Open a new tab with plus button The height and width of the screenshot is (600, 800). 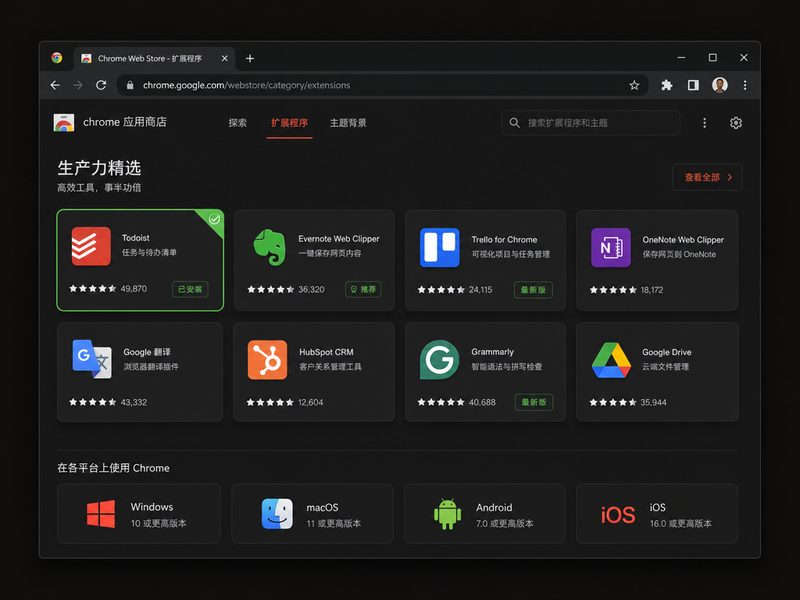(249, 59)
